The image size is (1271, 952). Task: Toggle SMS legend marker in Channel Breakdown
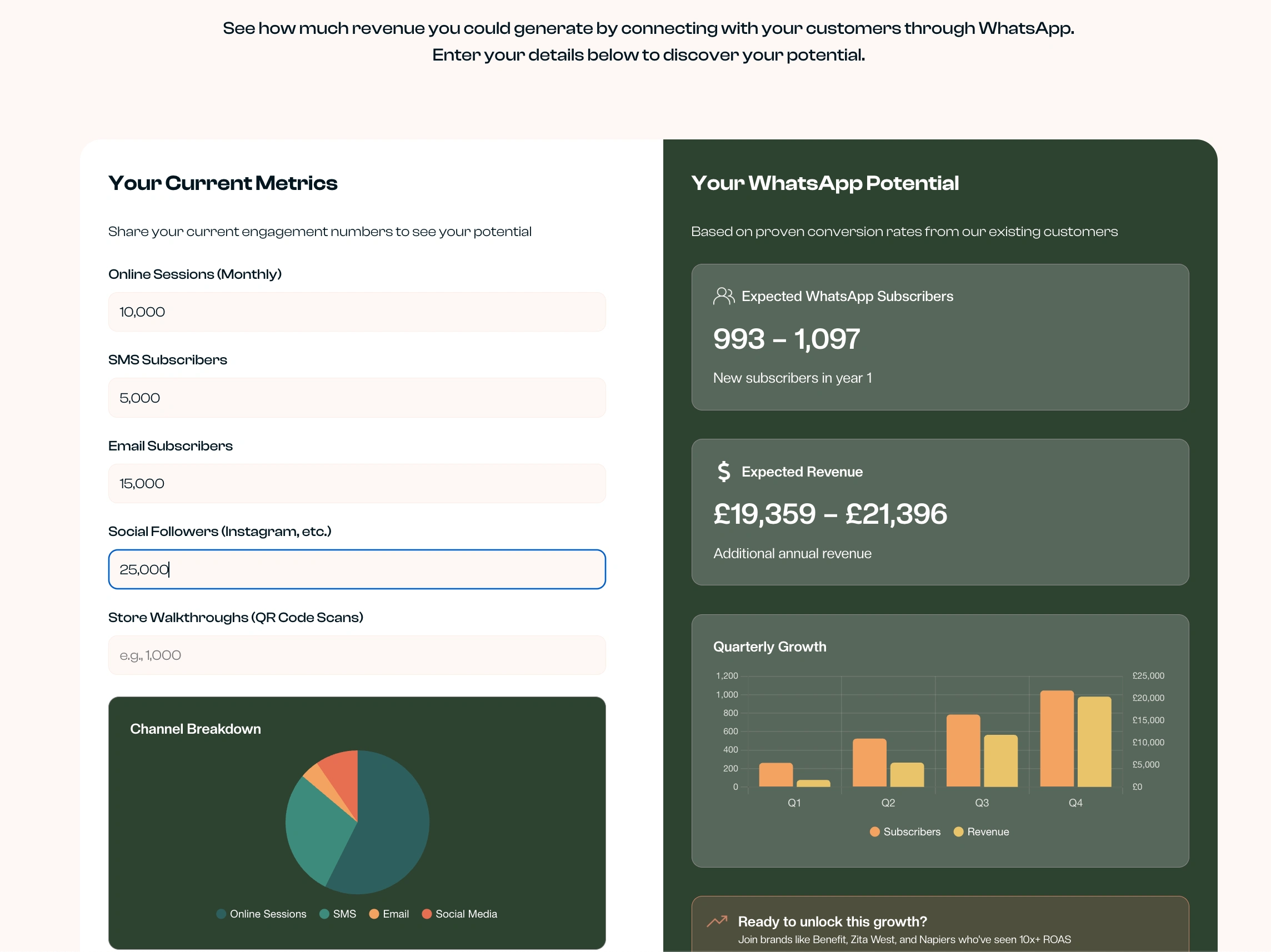click(x=324, y=914)
